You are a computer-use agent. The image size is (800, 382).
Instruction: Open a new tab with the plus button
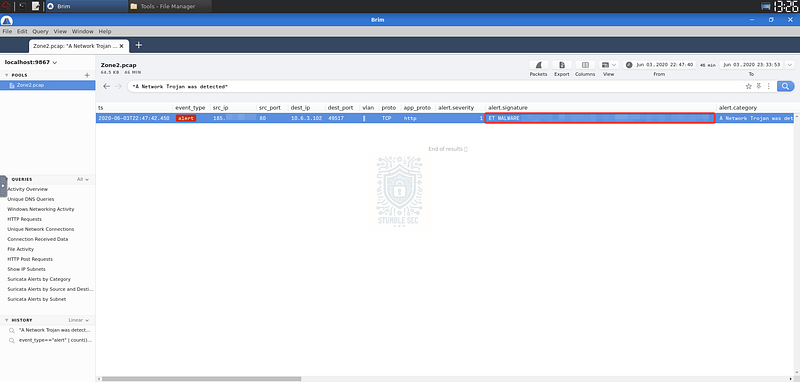point(138,45)
